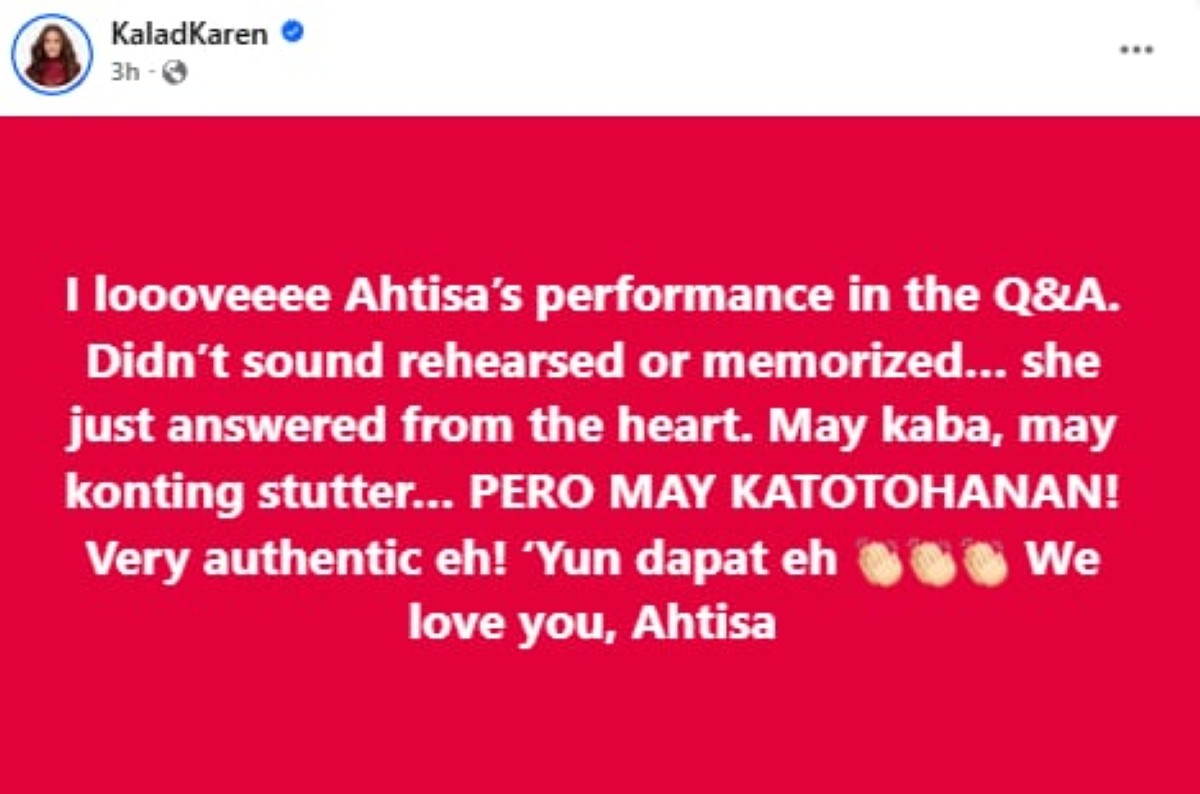This screenshot has height=794, width=1200.
Task: Click the last clapping hands emoji
Action: tap(987, 563)
